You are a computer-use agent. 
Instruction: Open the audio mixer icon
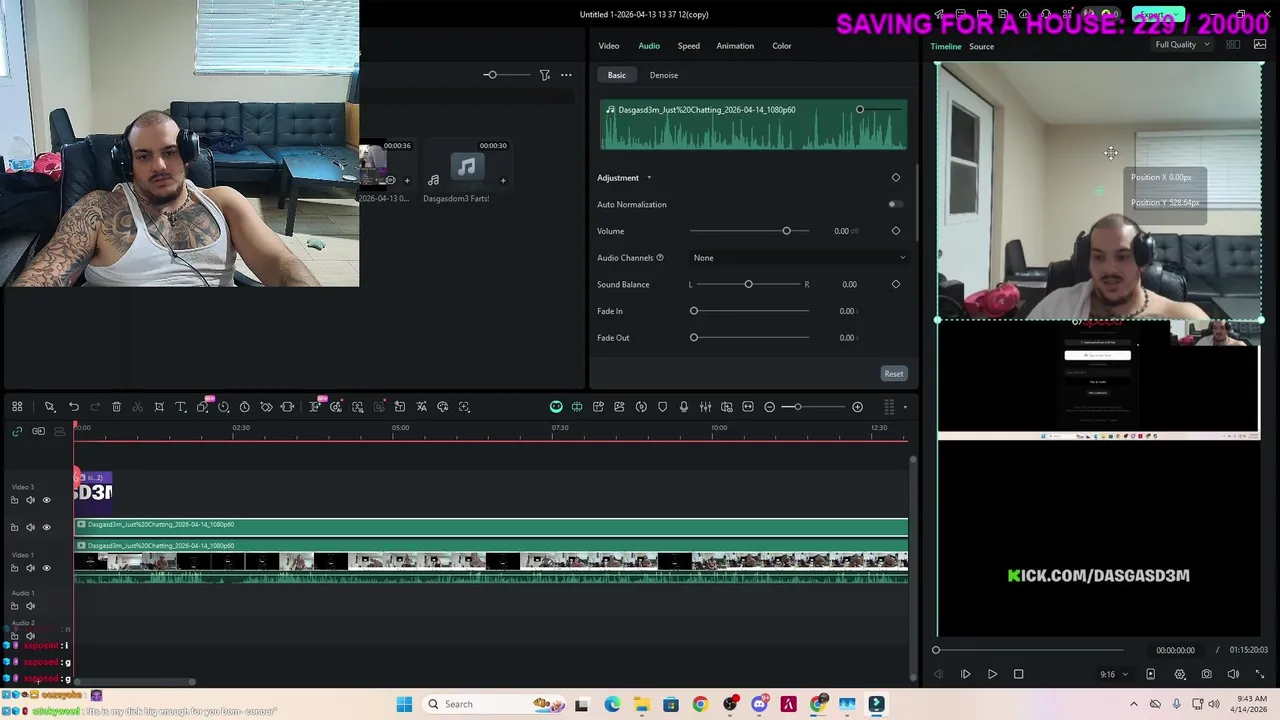705,407
